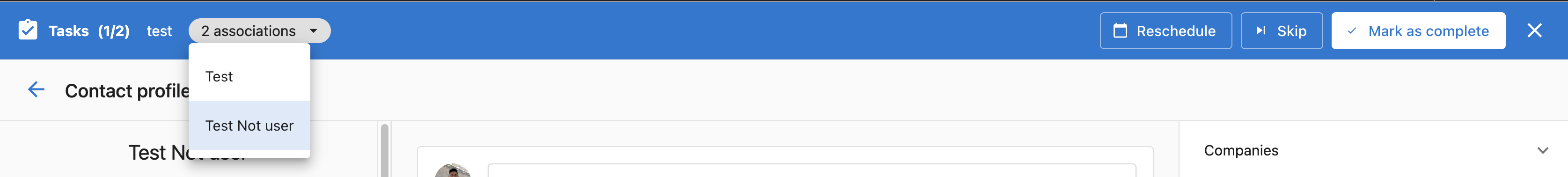
Task: Choose Test Not user in dropdown
Action: tap(249, 125)
